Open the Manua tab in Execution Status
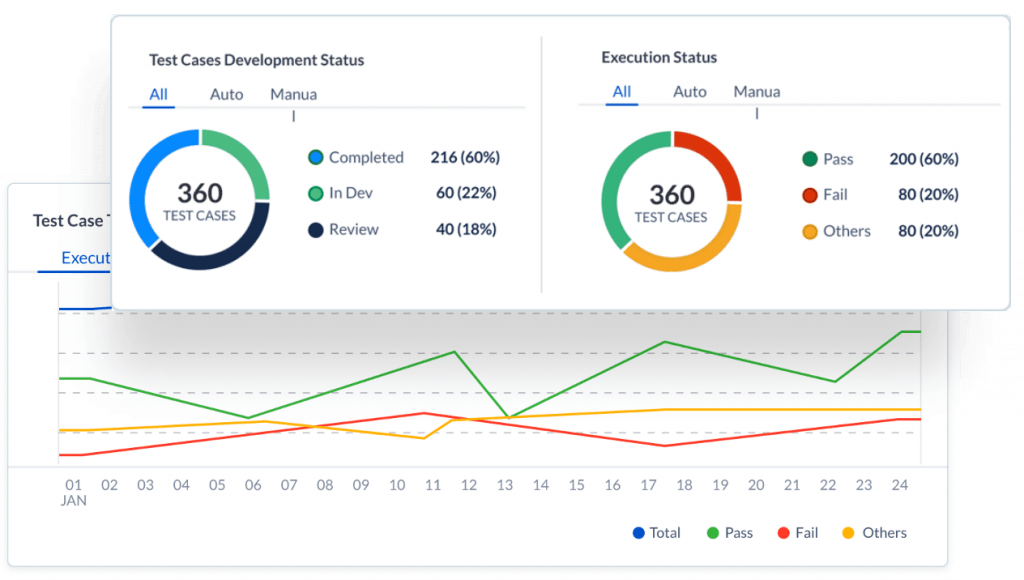Viewport: 1024px width, 580px height. pyautogui.click(x=757, y=91)
